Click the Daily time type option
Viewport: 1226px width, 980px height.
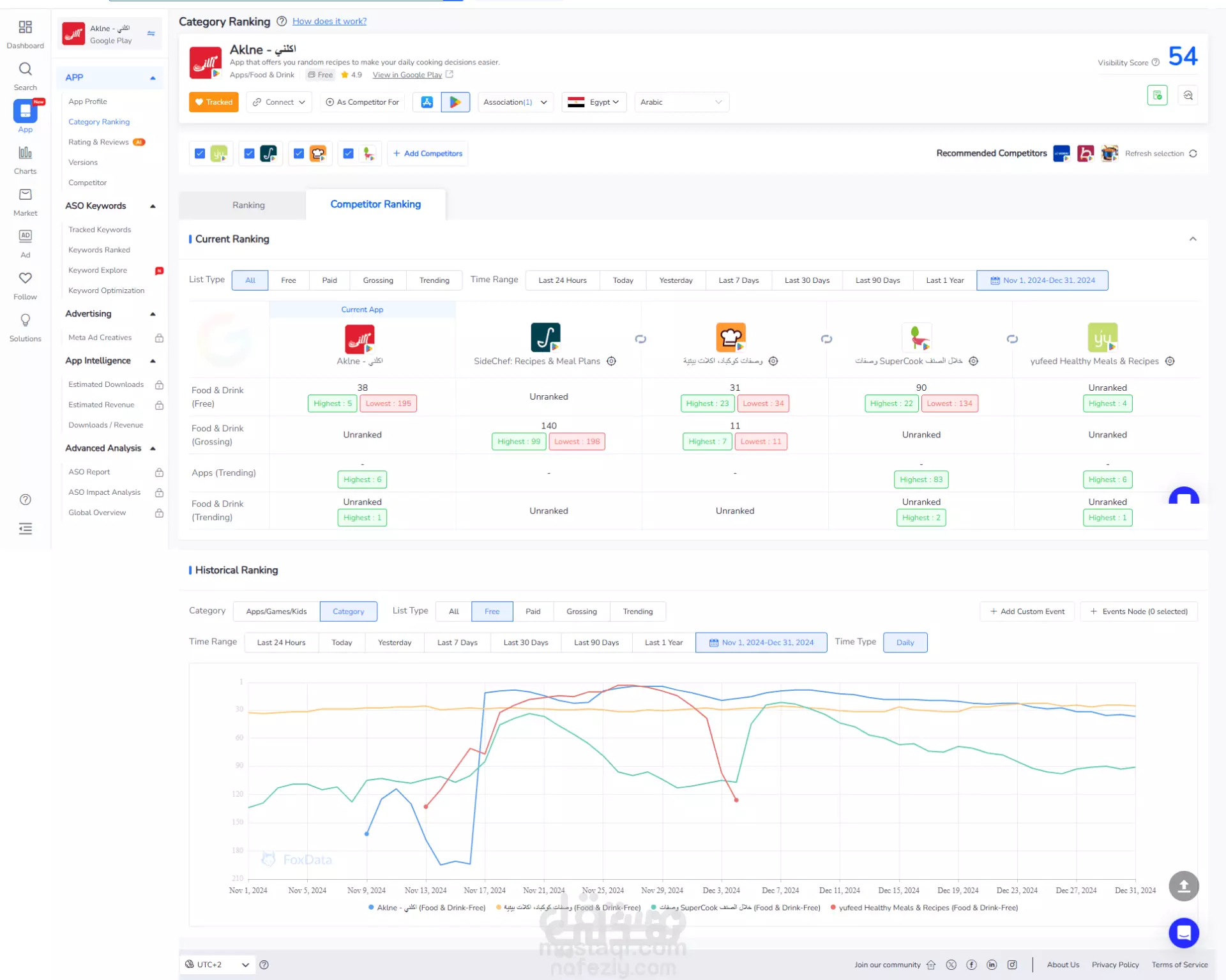point(905,642)
